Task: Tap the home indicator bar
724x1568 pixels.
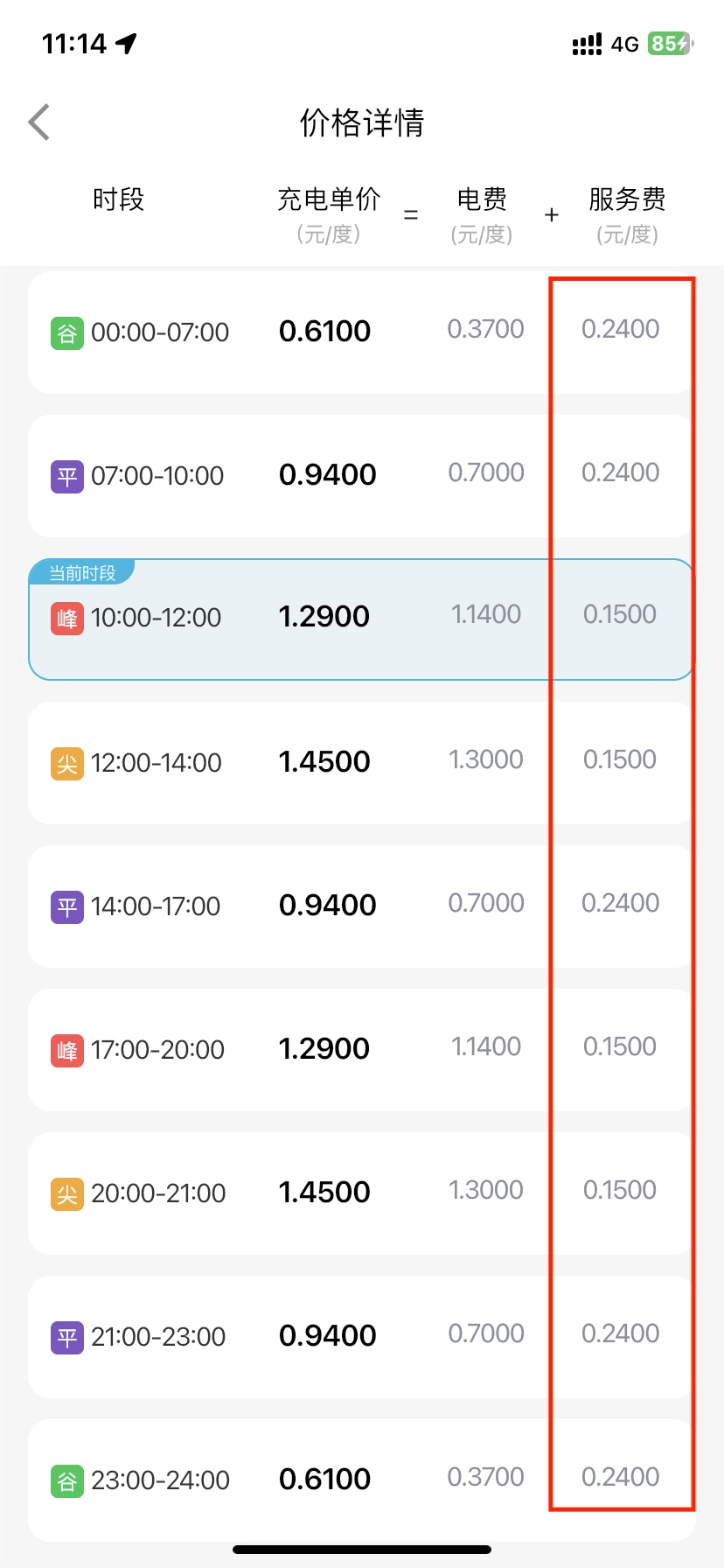Action: [x=362, y=1550]
